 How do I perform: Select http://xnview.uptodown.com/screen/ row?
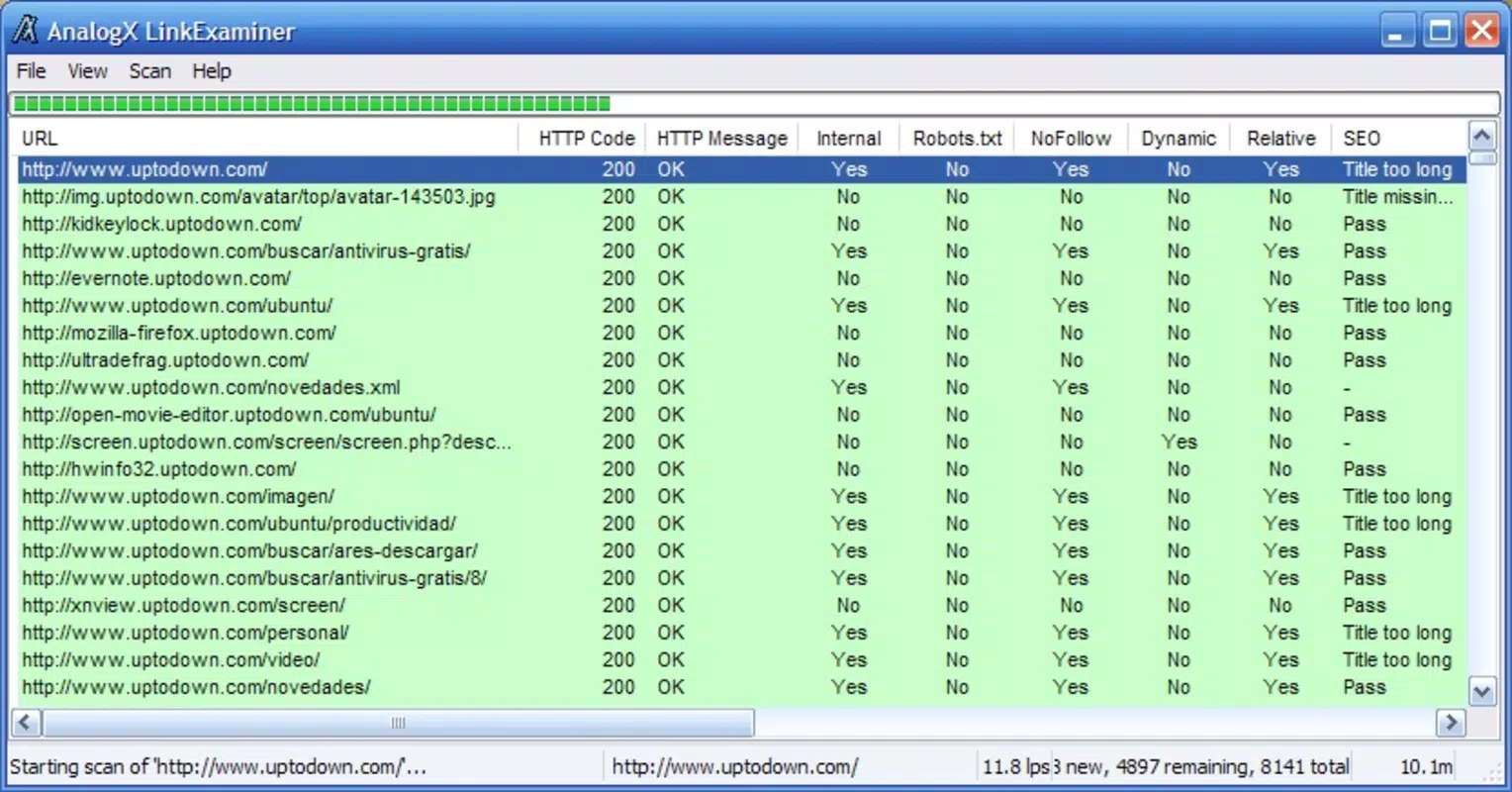click(x=741, y=605)
